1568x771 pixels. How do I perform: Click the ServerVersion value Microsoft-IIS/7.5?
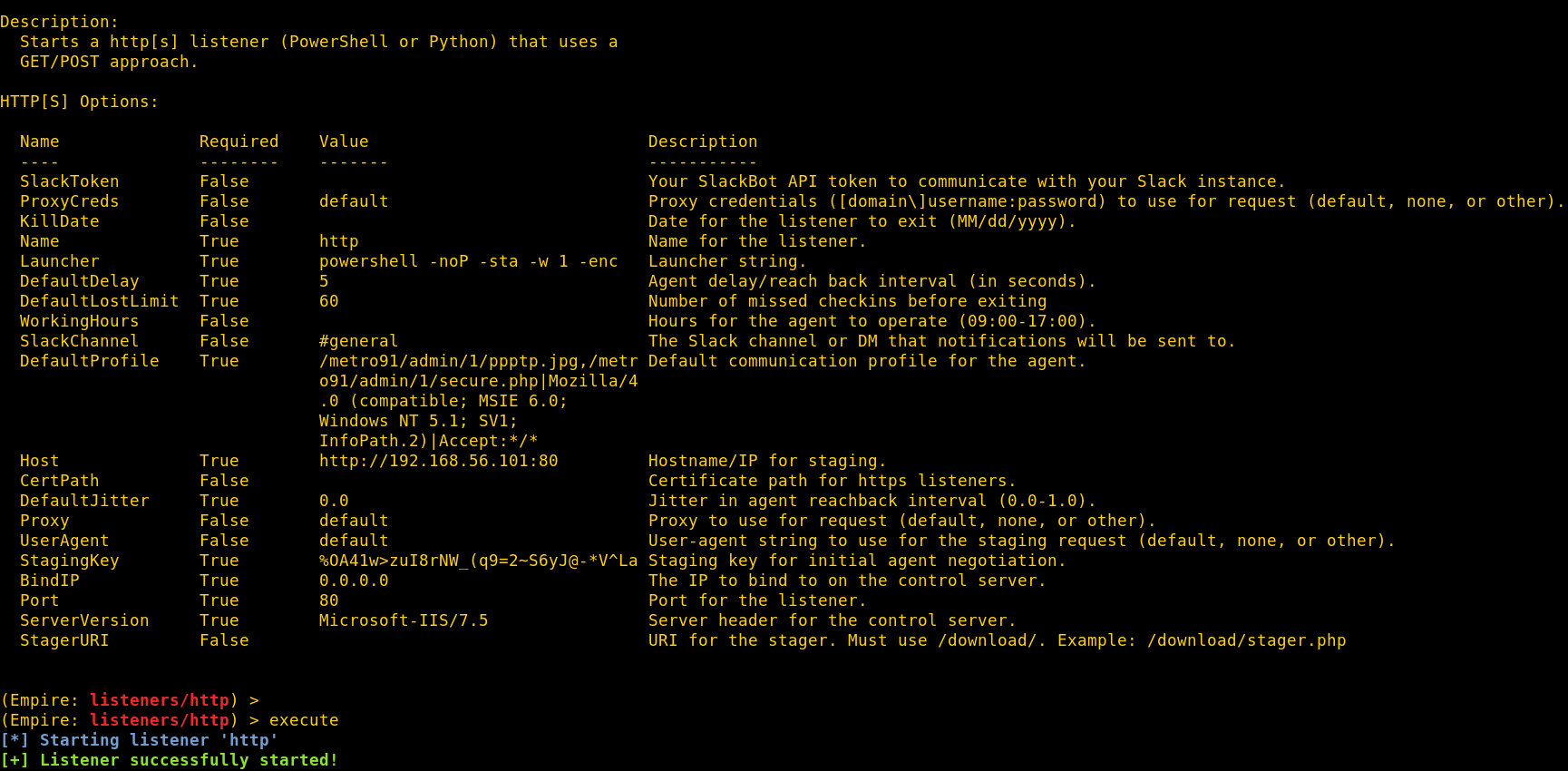pyautogui.click(x=404, y=620)
